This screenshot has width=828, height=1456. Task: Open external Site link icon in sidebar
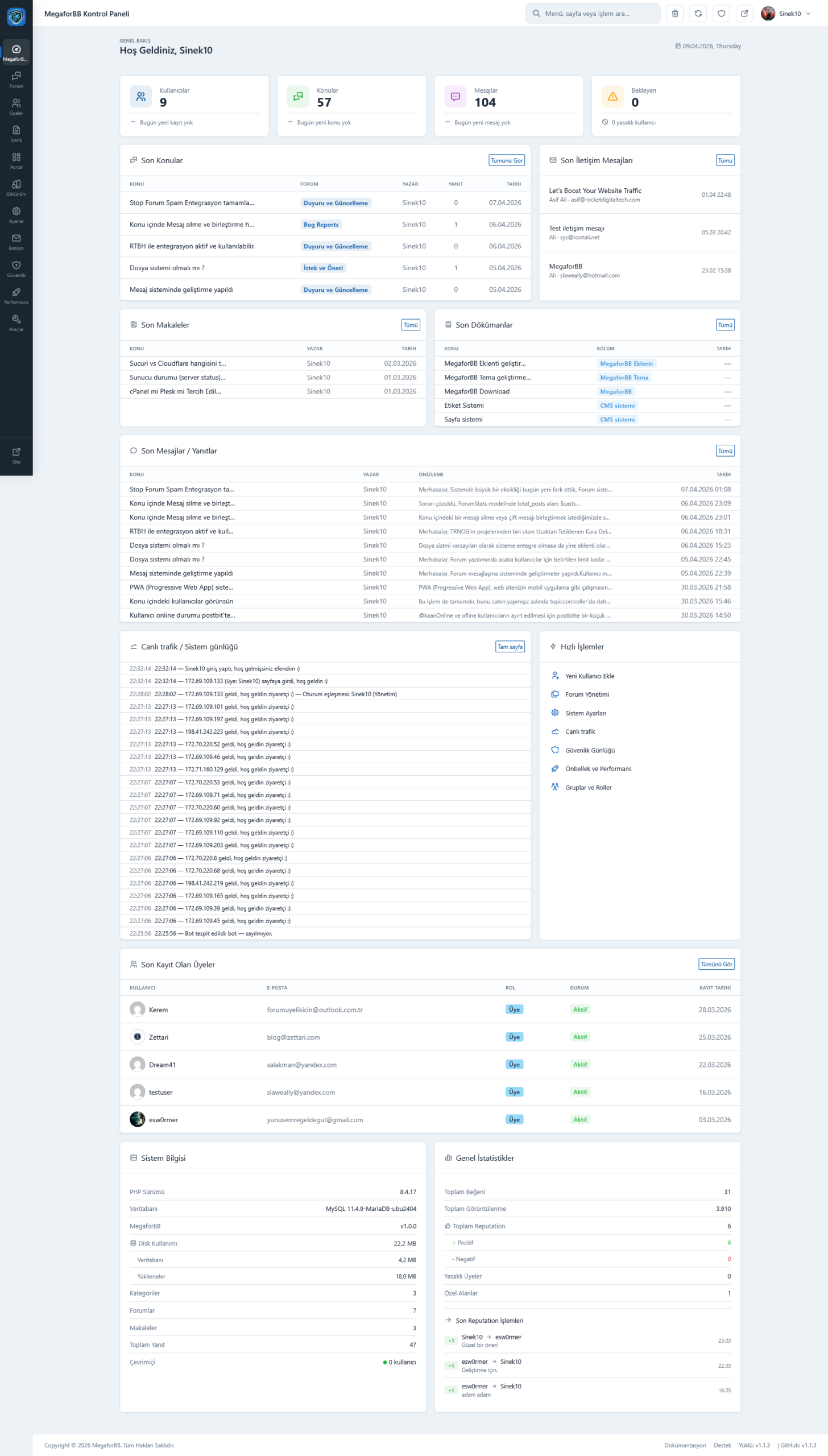click(16, 454)
